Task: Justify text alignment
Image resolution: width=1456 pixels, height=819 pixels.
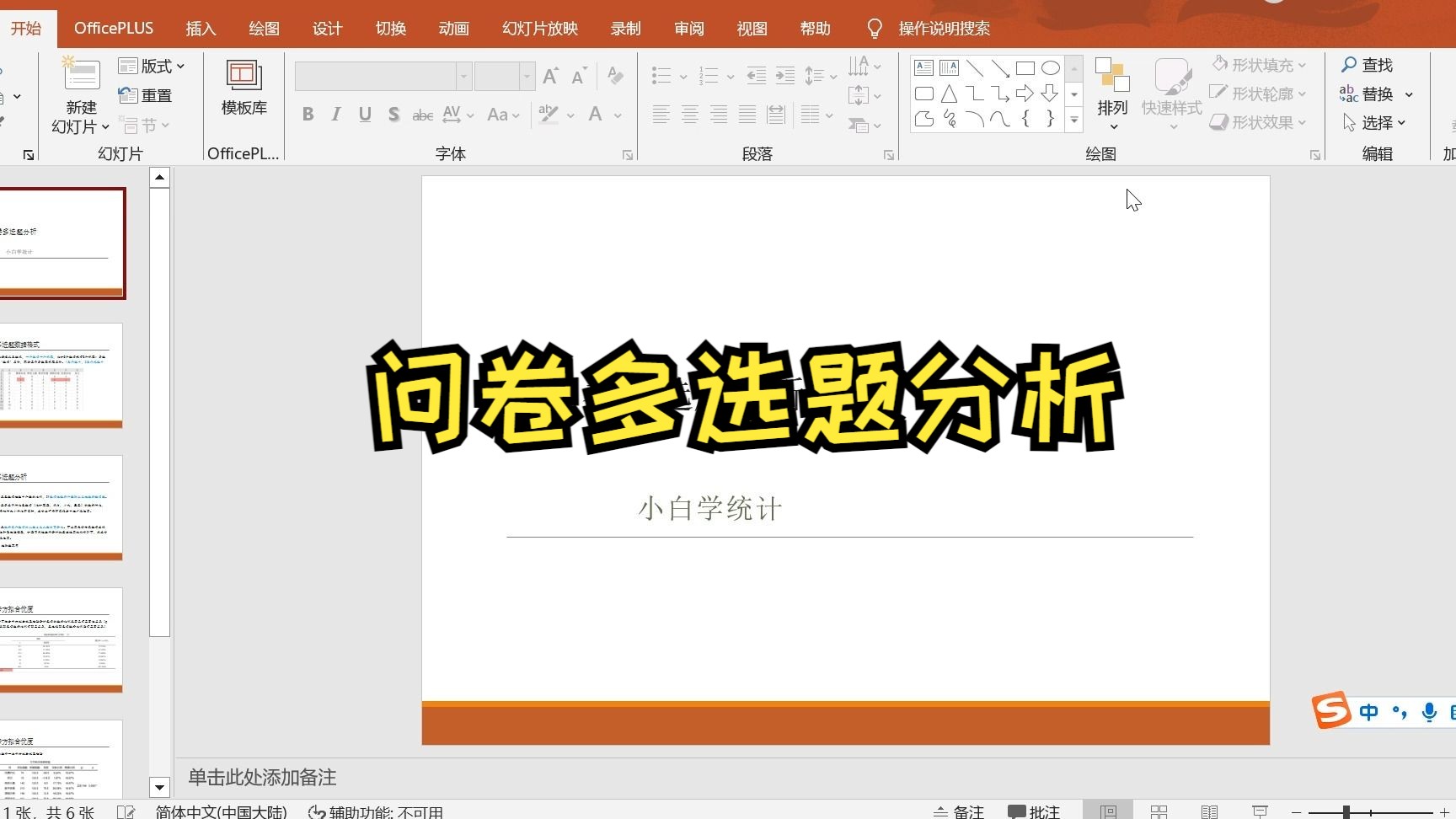Action: 747,115
